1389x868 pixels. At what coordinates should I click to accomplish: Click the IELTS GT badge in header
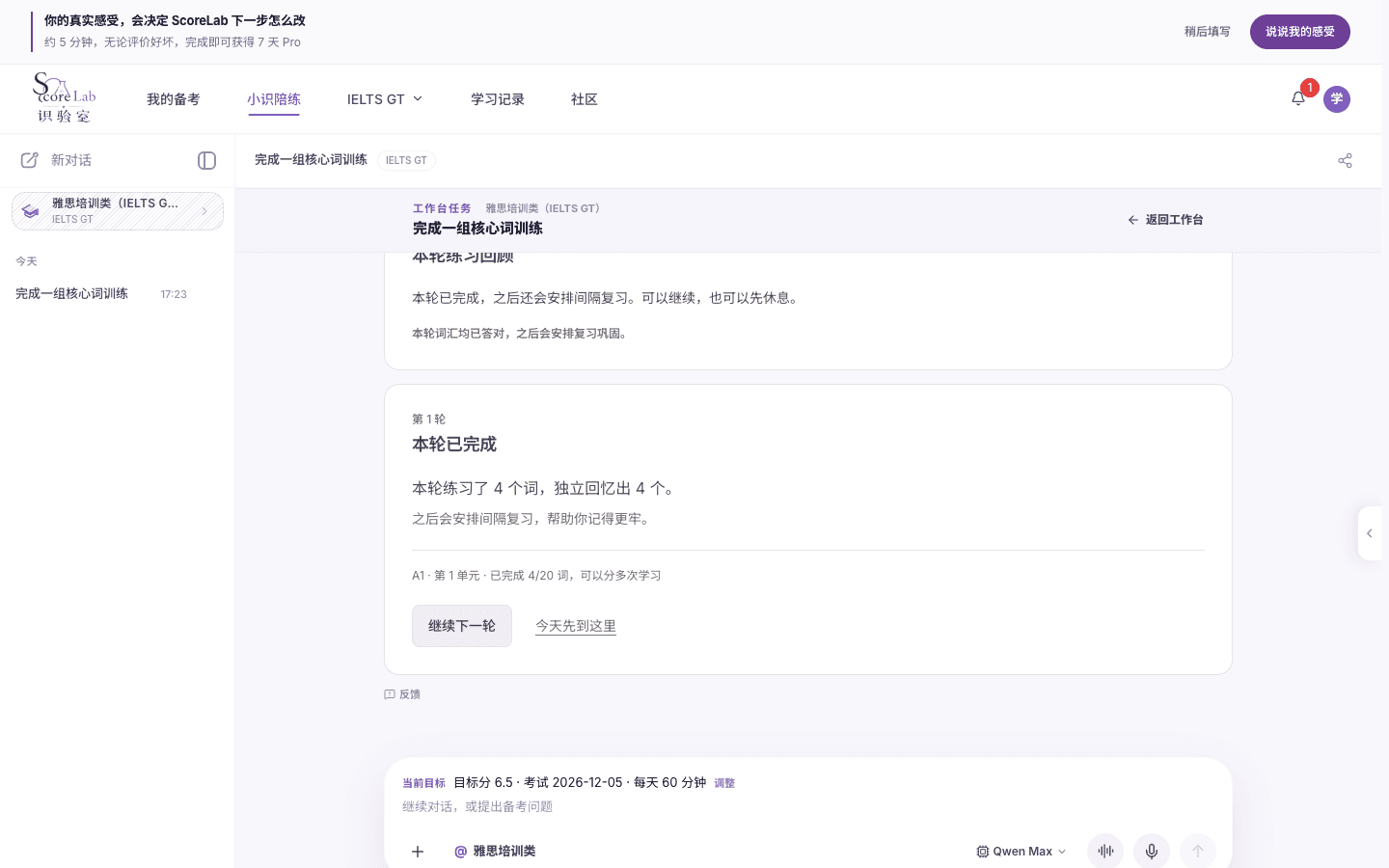pos(406,160)
